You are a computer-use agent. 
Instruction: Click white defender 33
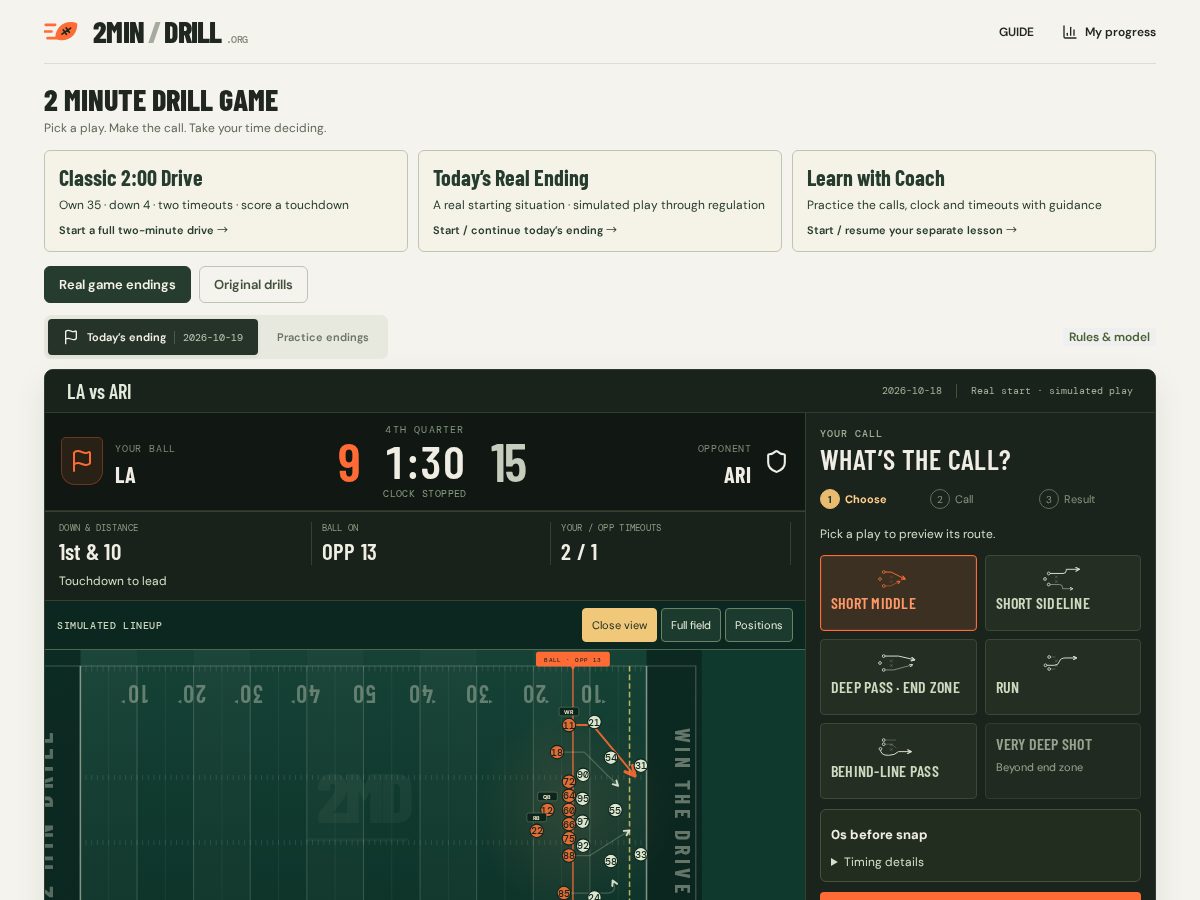[641, 854]
